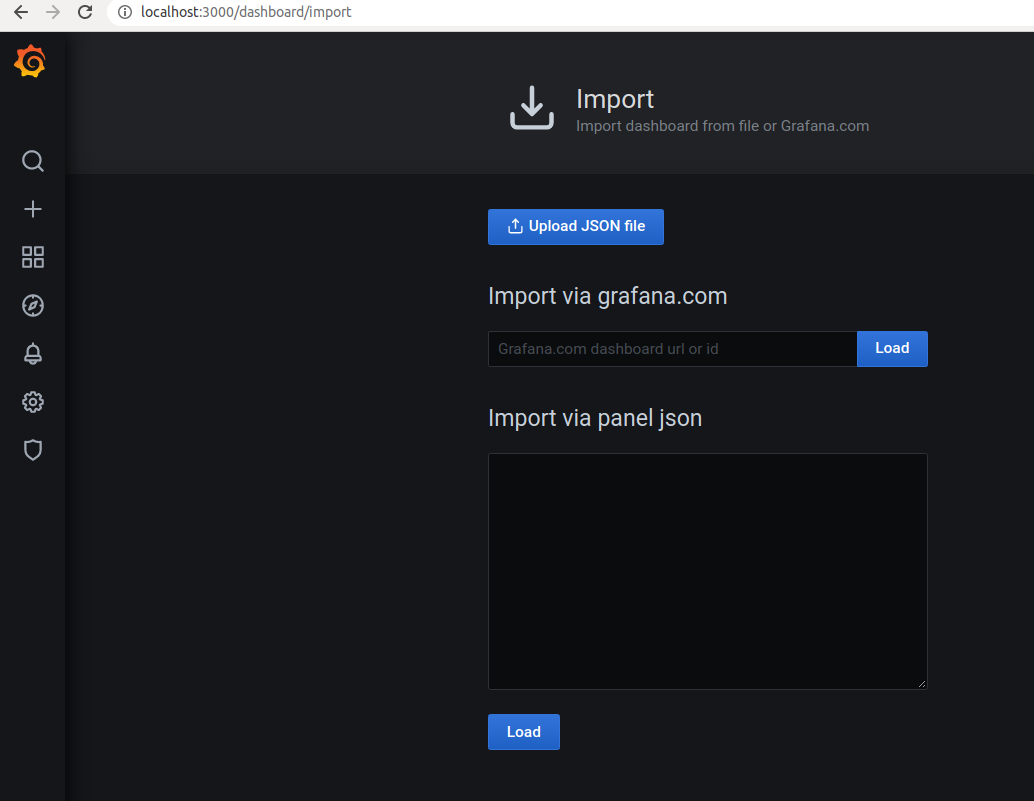The height and width of the screenshot is (801, 1034).
Task: Focus the Import via panel json textarea
Action: pyautogui.click(x=708, y=571)
